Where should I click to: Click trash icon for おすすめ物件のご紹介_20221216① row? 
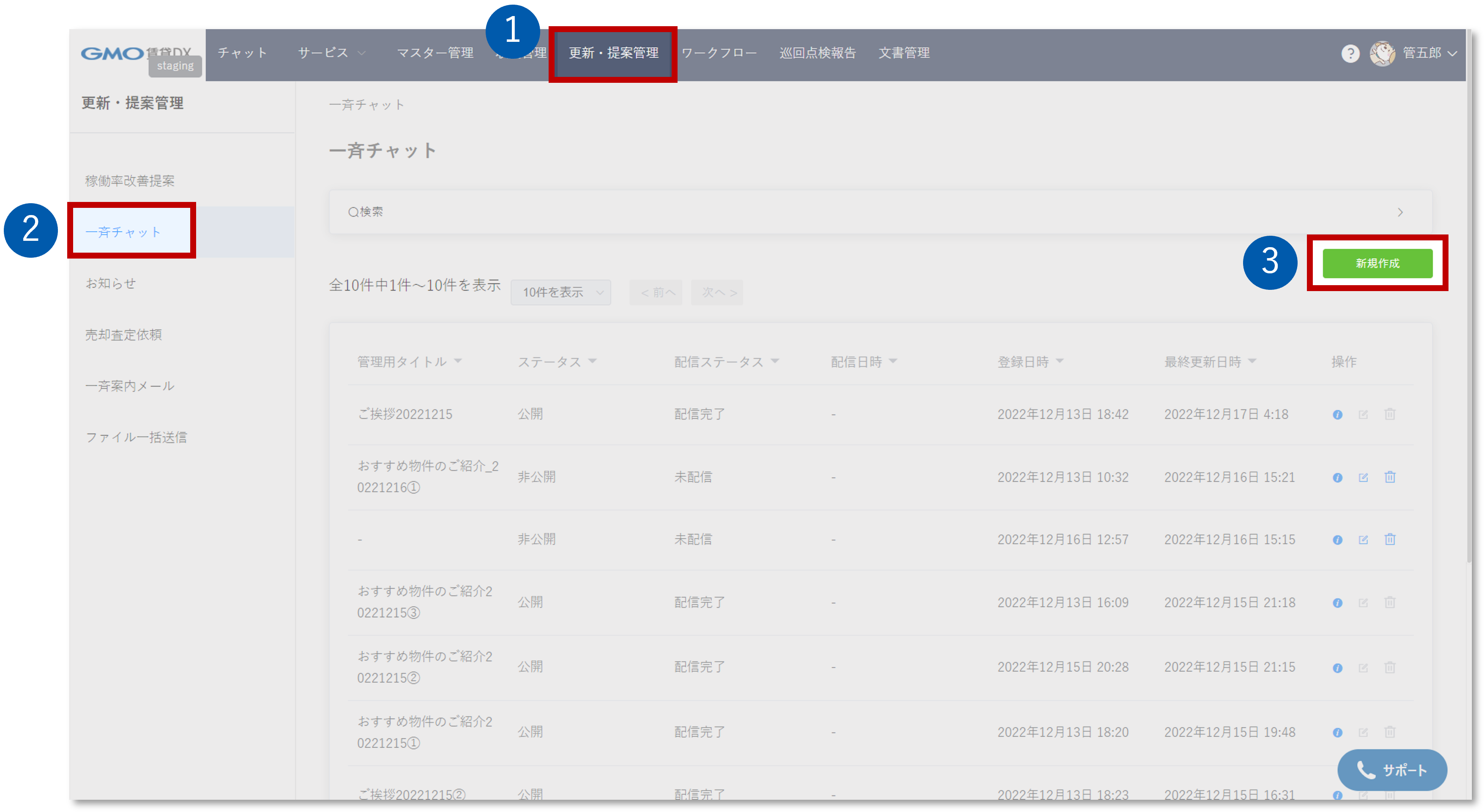pos(1389,477)
